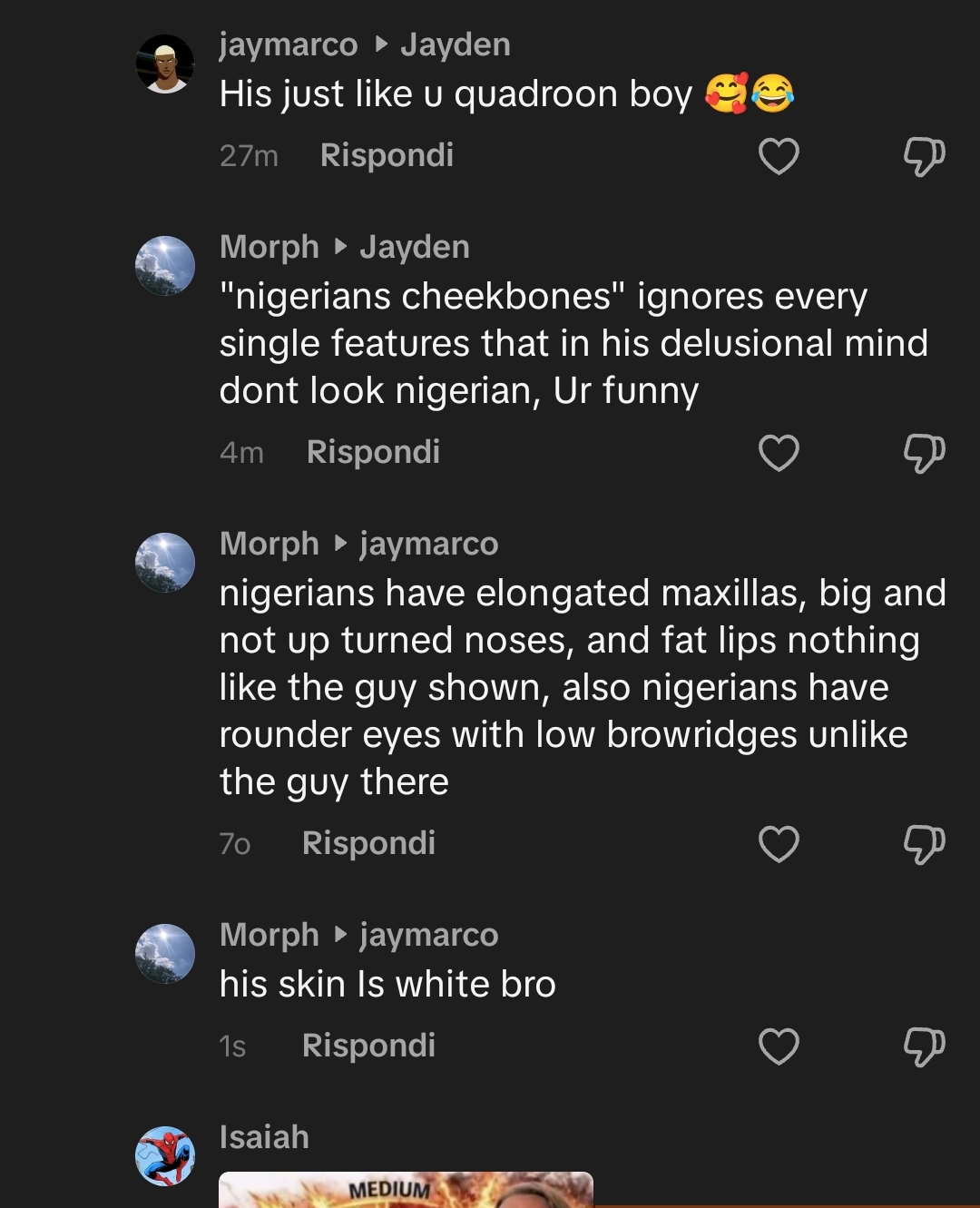Open Isaiah's Spider-Man avatar
980x1208 pixels.
(165, 1156)
